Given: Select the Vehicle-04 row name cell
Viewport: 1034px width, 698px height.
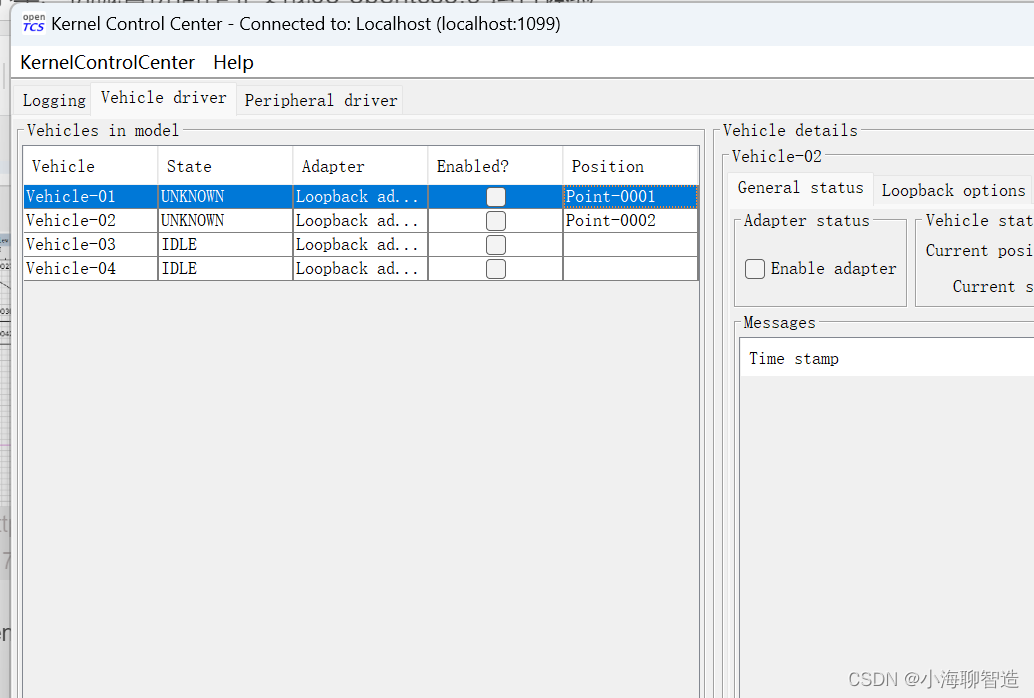Looking at the screenshot, I should (90, 269).
